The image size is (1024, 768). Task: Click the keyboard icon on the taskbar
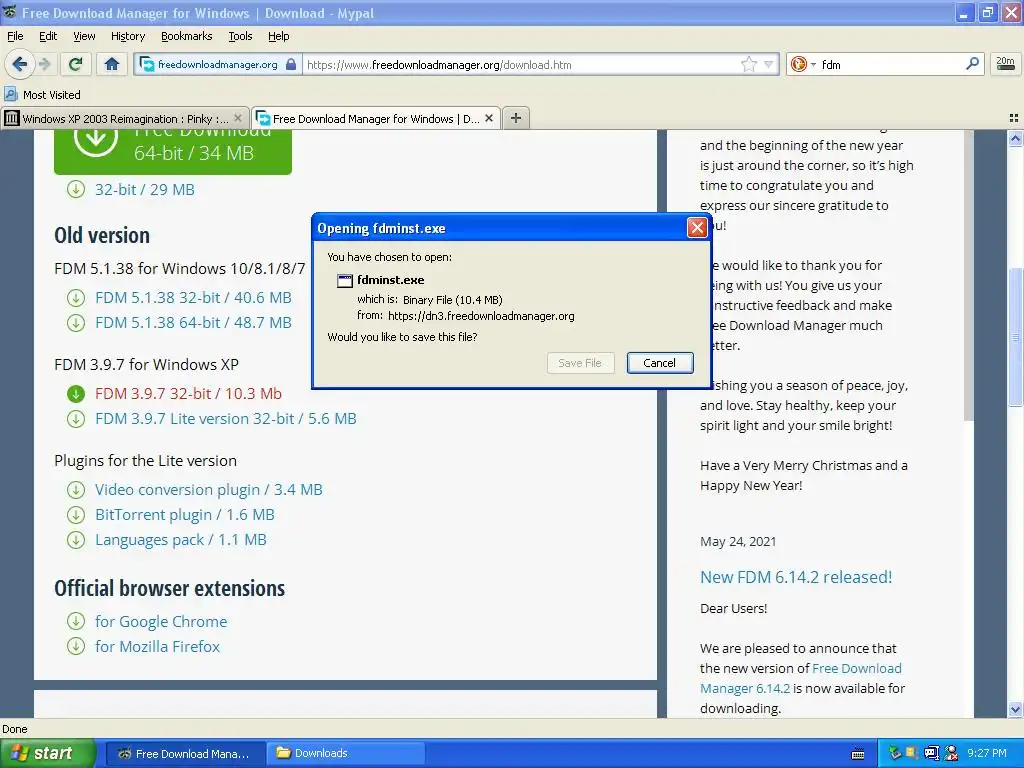point(858,754)
